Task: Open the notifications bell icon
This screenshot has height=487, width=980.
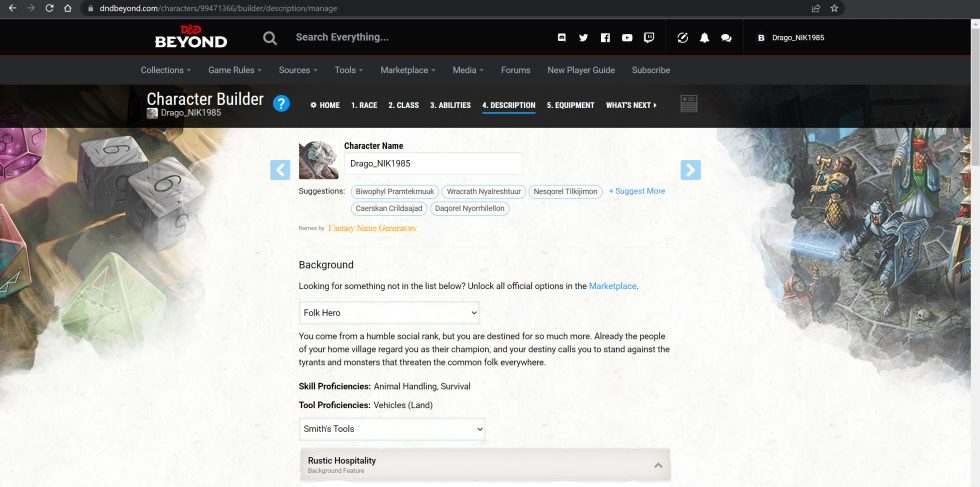Action: point(704,38)
